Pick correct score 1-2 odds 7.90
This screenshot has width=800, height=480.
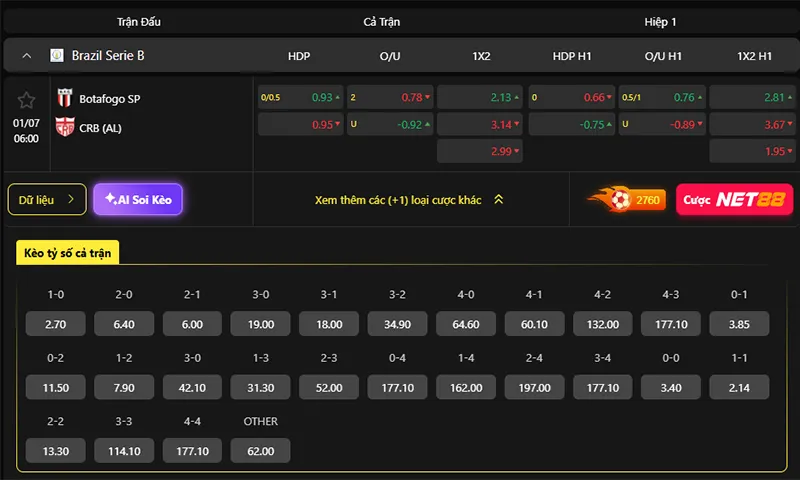[x=124, y=388]
